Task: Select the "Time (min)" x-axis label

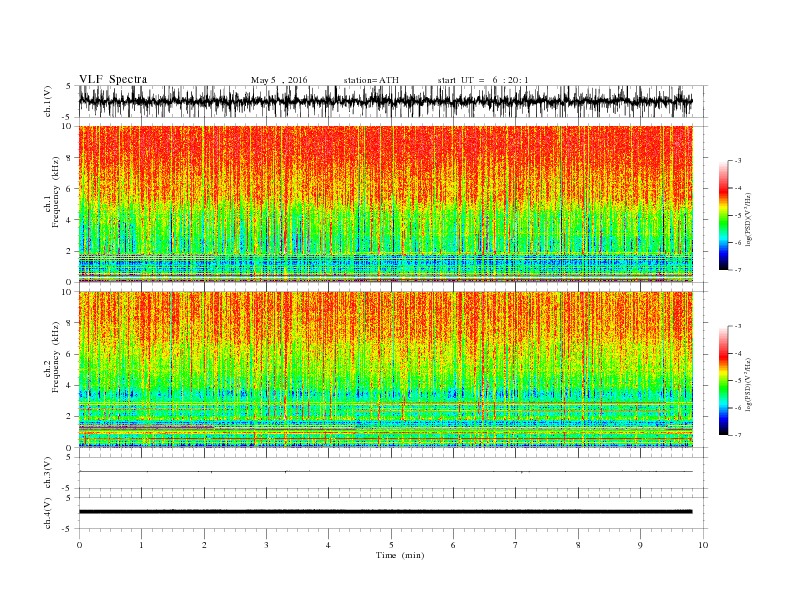Action: click(400, 555)
